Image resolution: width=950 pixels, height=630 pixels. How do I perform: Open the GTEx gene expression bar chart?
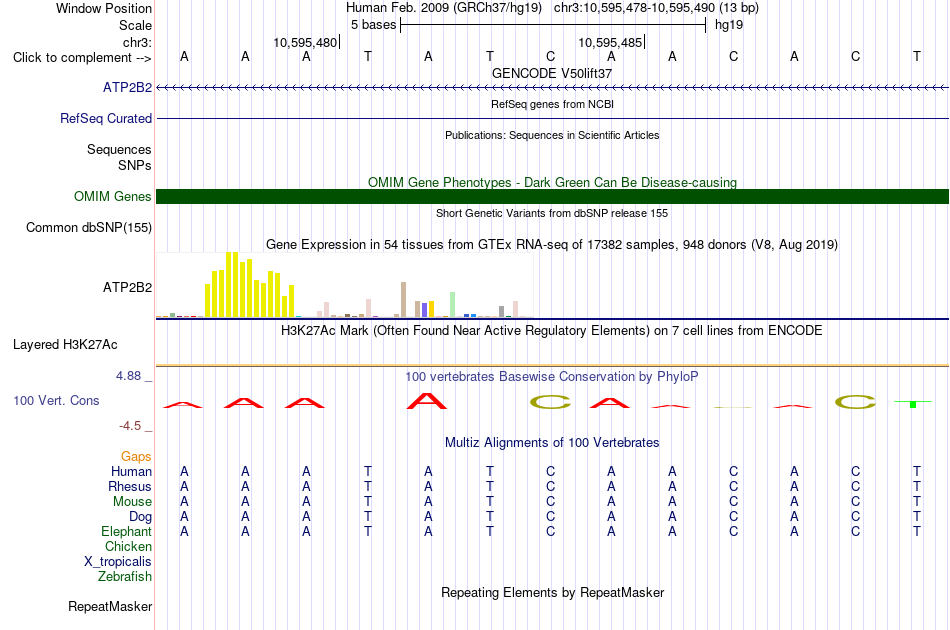click(x=345, y=285)
